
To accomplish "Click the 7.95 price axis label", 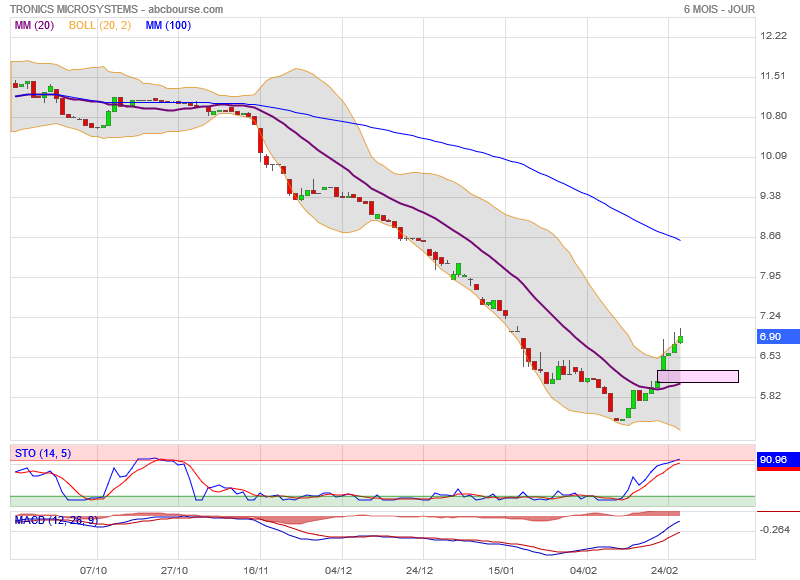I will [770, 276].
